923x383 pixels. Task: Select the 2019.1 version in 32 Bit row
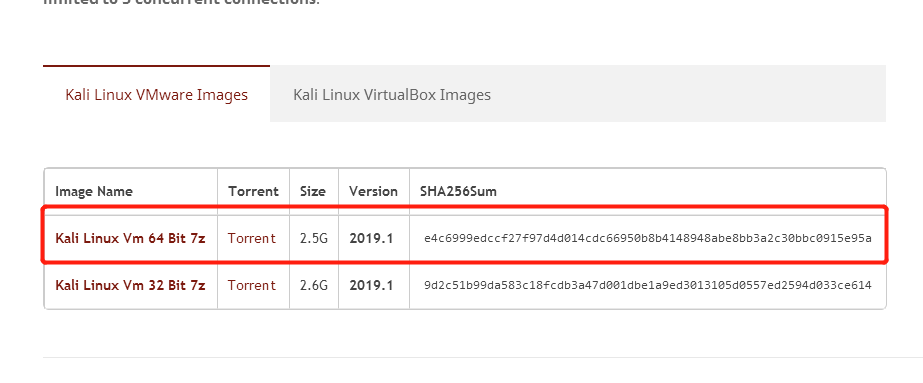pos(371,285)
